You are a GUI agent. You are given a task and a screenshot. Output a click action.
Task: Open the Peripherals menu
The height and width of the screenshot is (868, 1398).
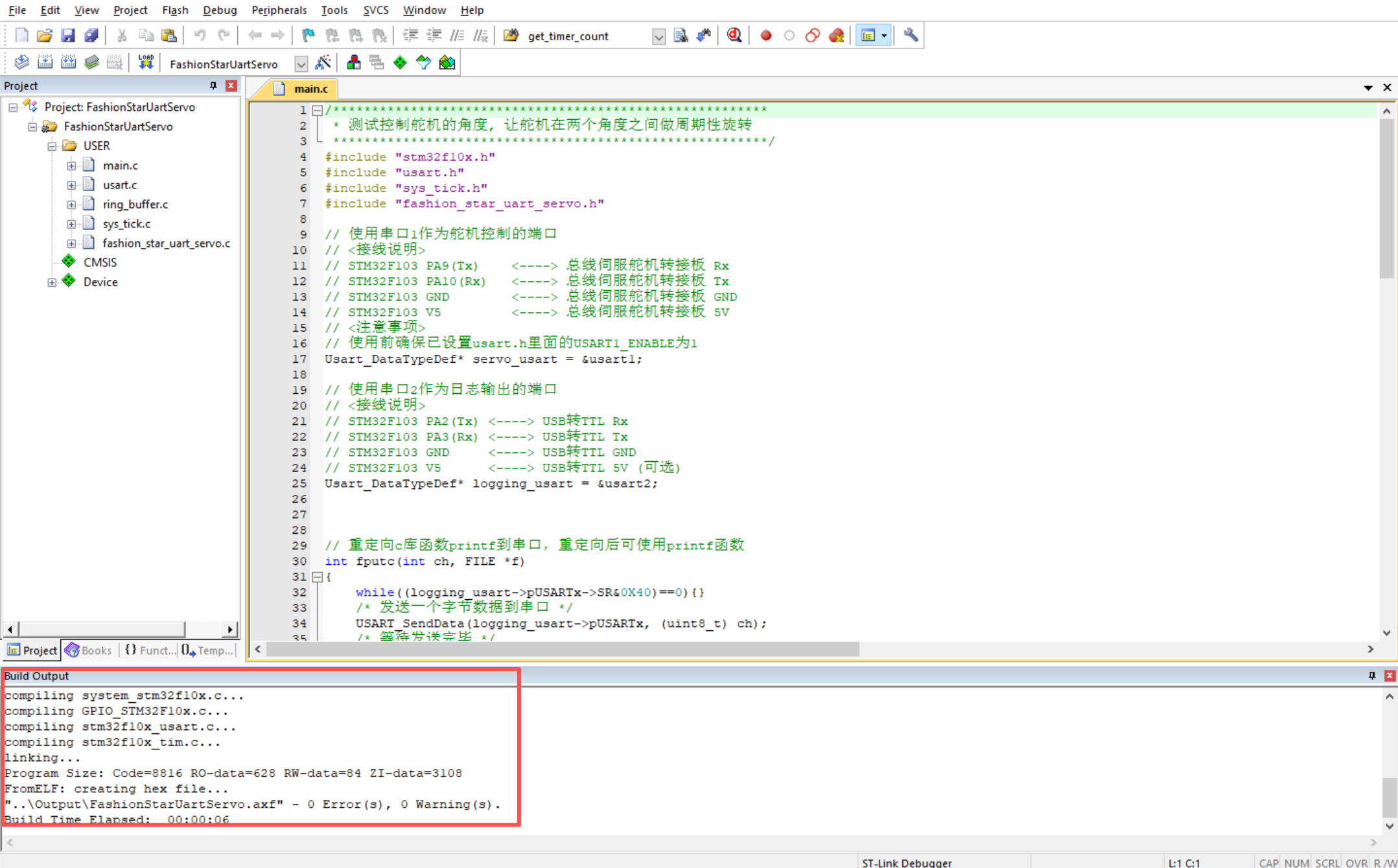pyautogui.click(x=279, y=10)
